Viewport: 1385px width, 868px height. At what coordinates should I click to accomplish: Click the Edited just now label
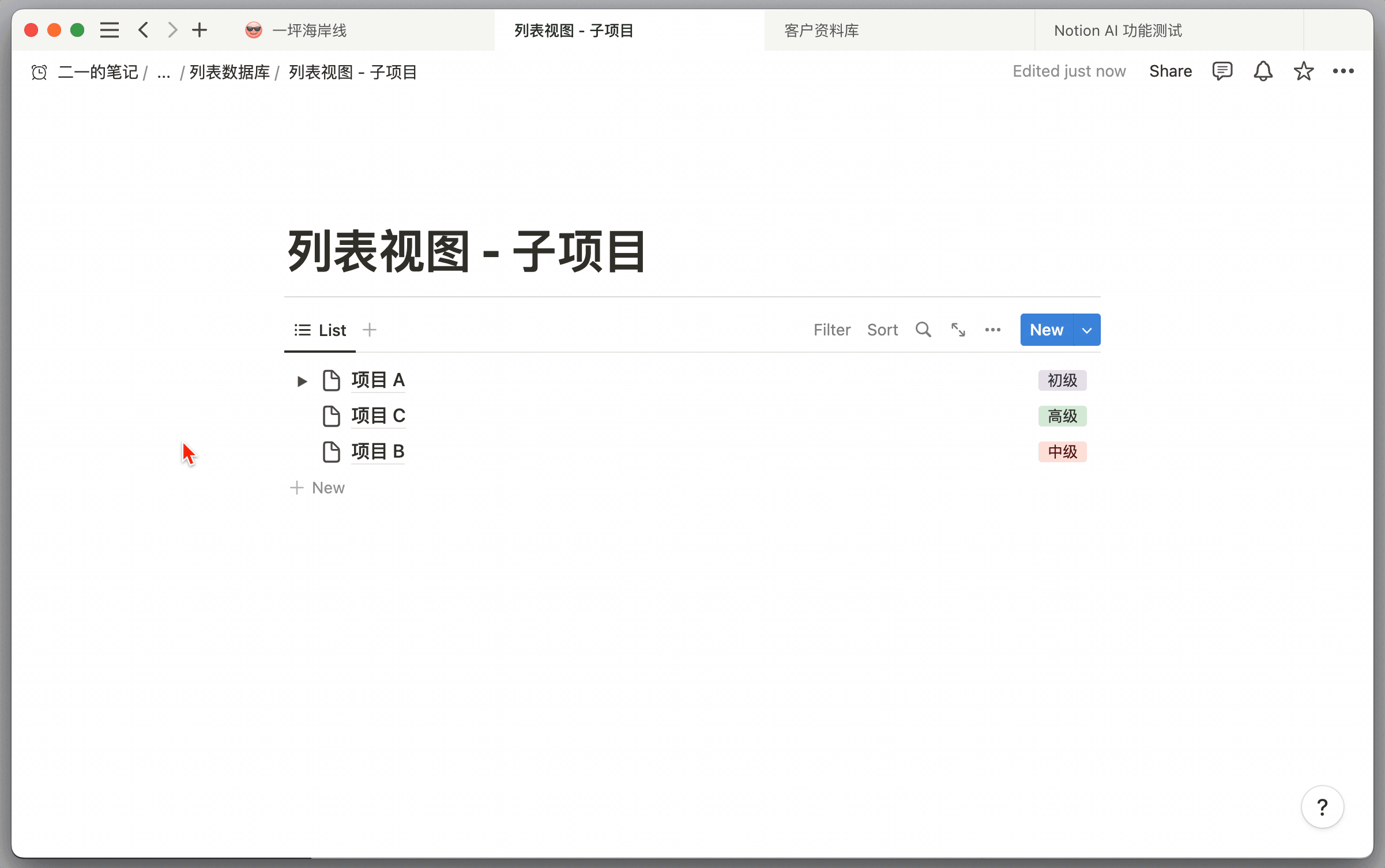1069,71
